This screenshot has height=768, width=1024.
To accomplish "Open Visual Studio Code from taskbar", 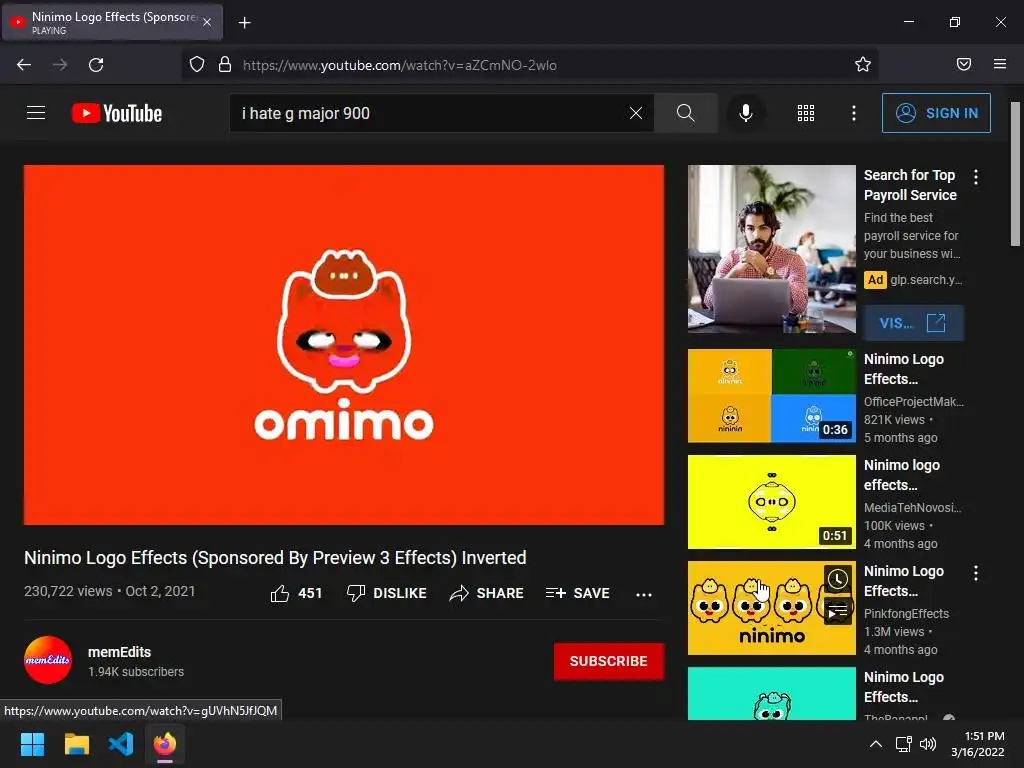I will 121,744.
